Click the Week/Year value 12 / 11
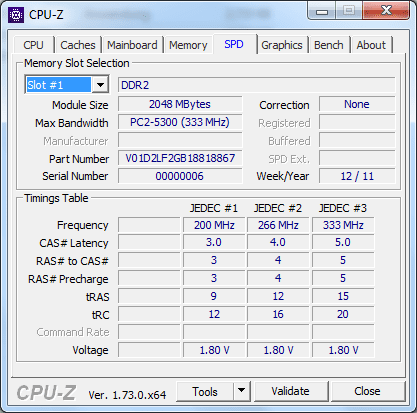The image size is (417, 413). [x=357, y=176]
